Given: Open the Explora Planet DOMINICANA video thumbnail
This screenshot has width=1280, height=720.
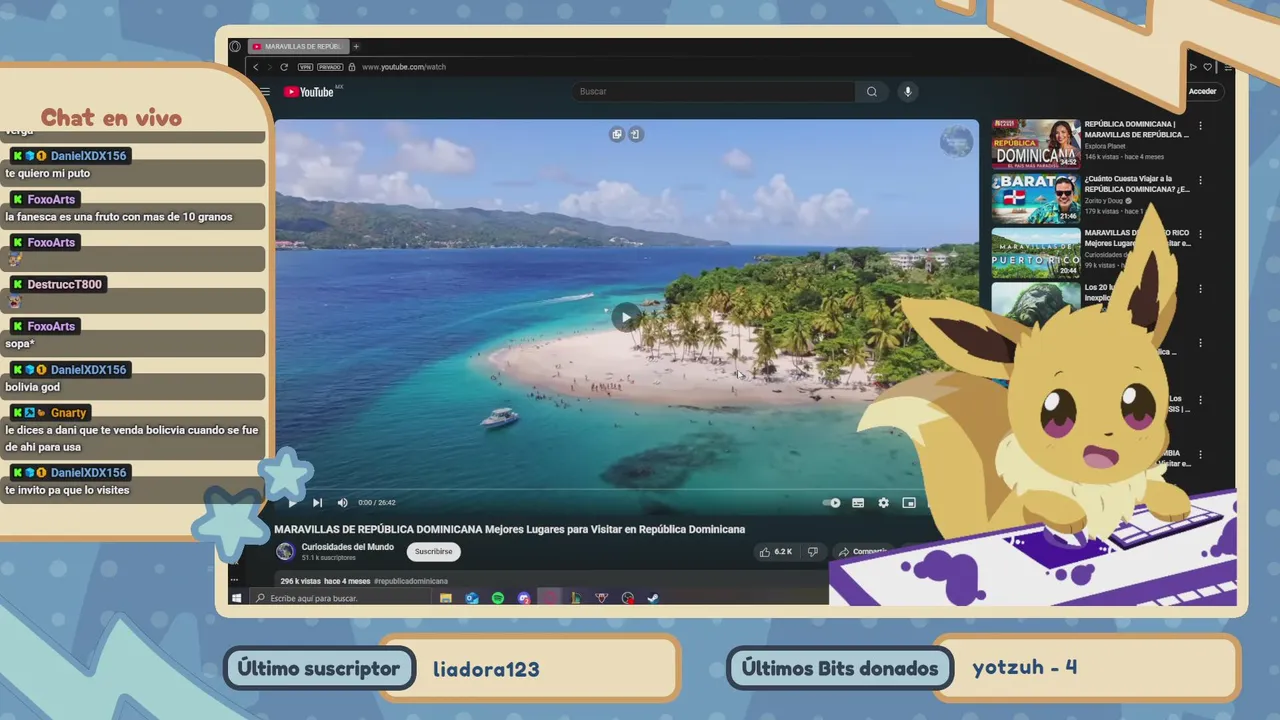Looking at the screenshot, I should pyautogui.click(x=1036, y=145).
